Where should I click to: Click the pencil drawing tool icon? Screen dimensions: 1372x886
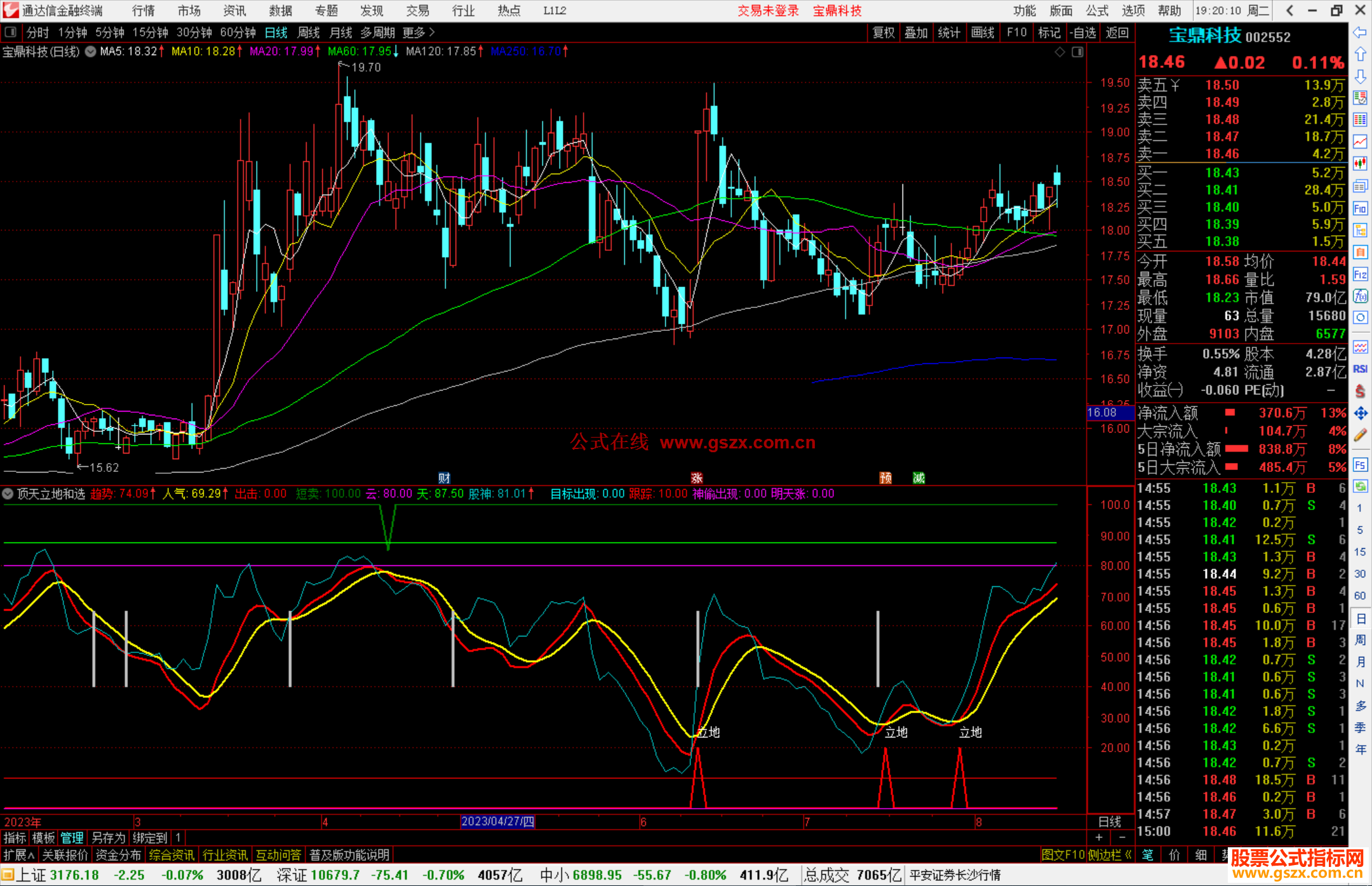(x=1360, y=436)
